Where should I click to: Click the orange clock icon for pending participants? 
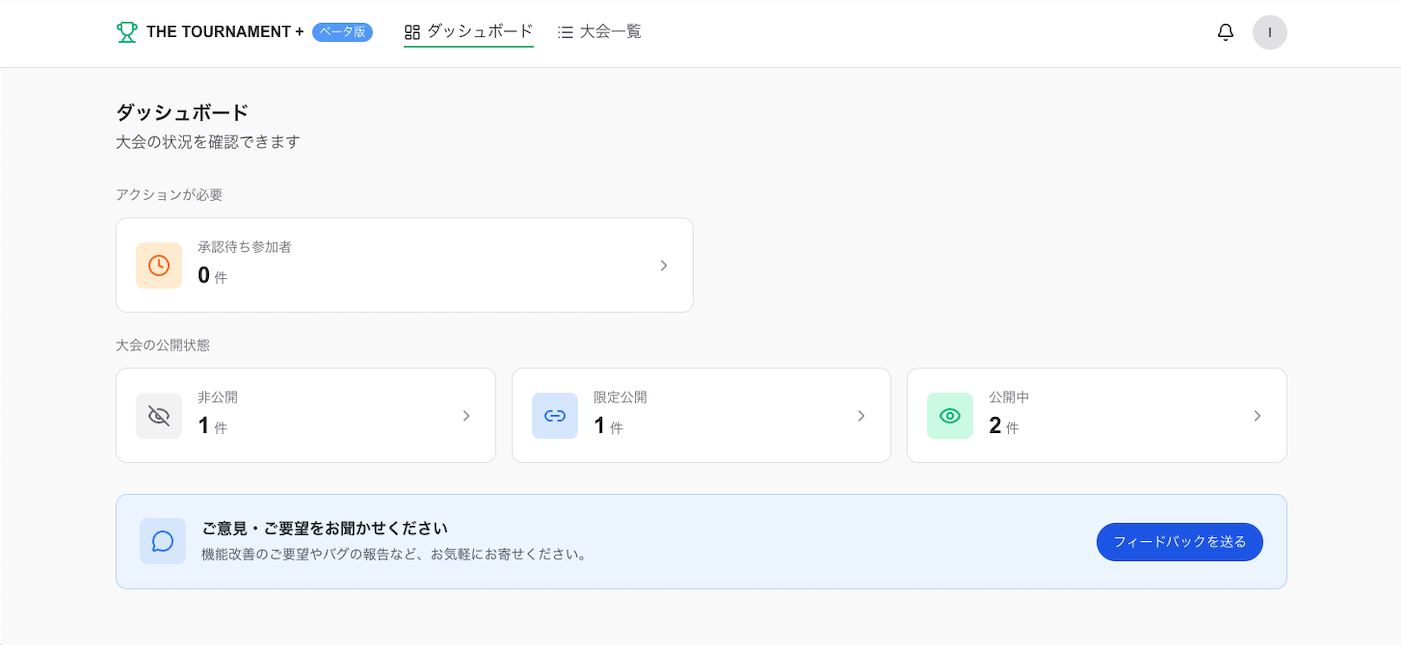click(159, 265)
